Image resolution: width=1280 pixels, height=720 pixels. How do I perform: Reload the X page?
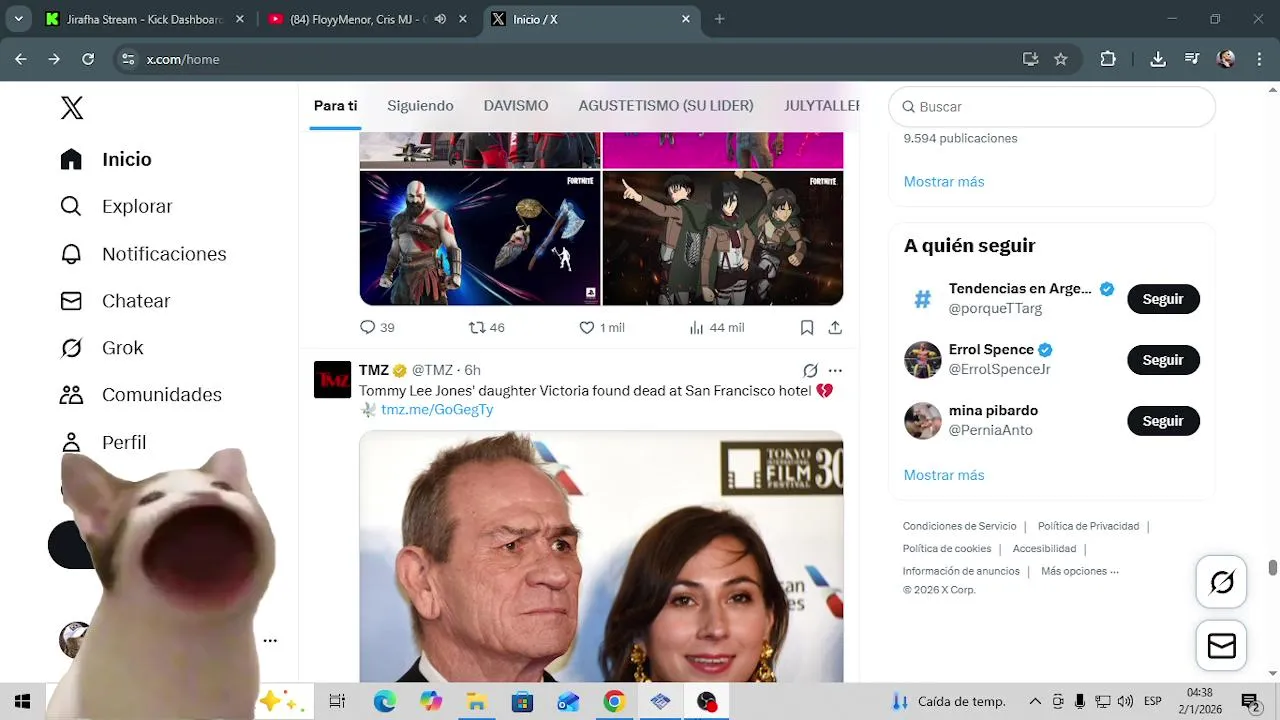coord(88,59)
